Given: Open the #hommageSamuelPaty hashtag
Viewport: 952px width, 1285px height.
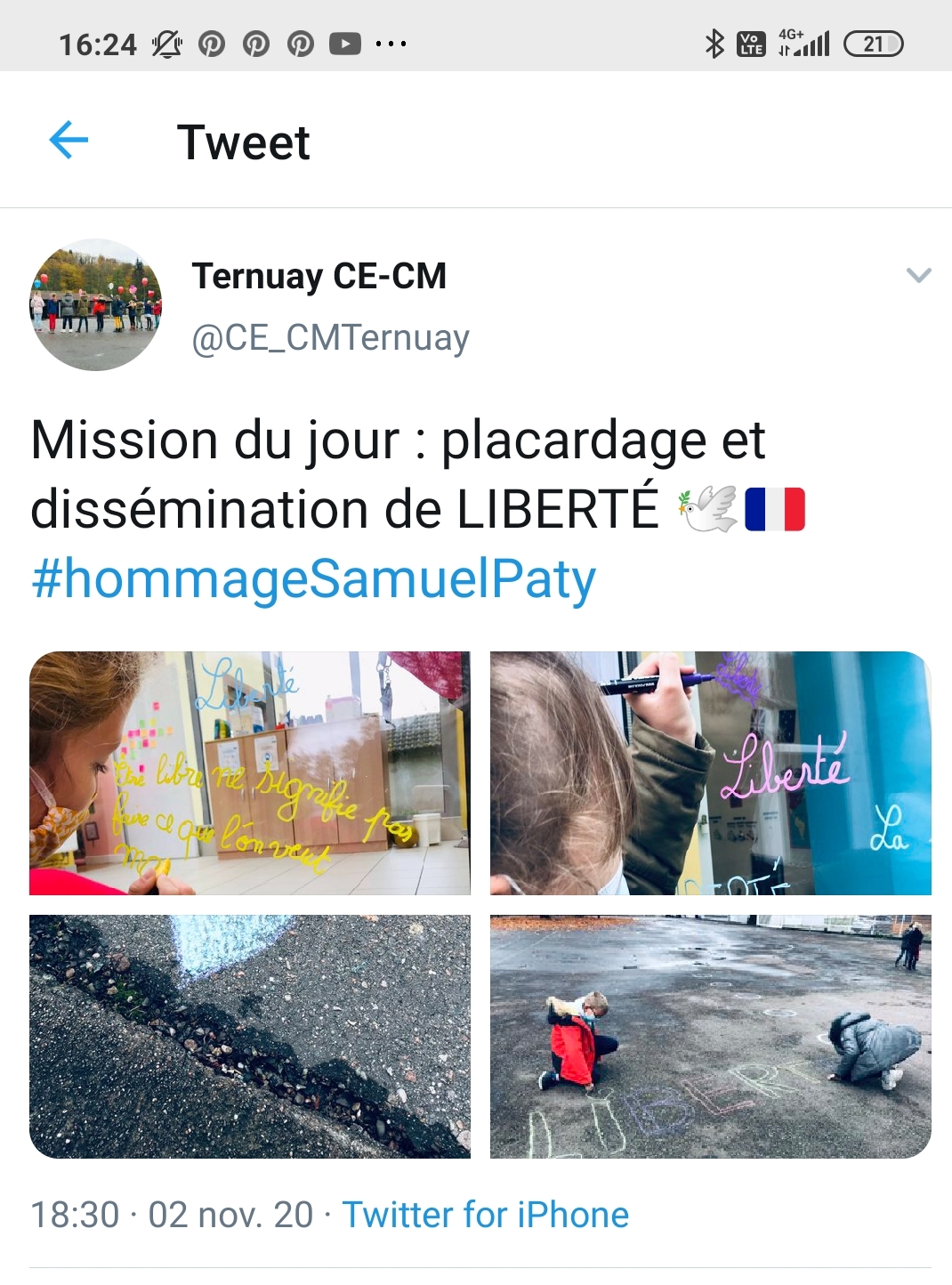Looking at the screenshot, I should pyautogui.click(x=313, y=579).
